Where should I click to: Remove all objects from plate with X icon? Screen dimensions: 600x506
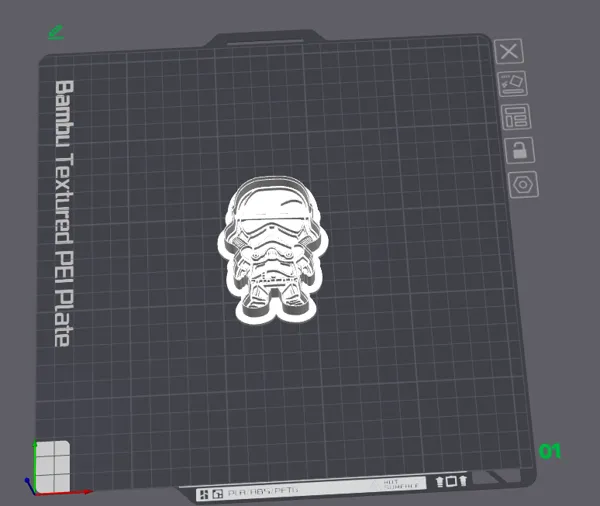[509, 51]
